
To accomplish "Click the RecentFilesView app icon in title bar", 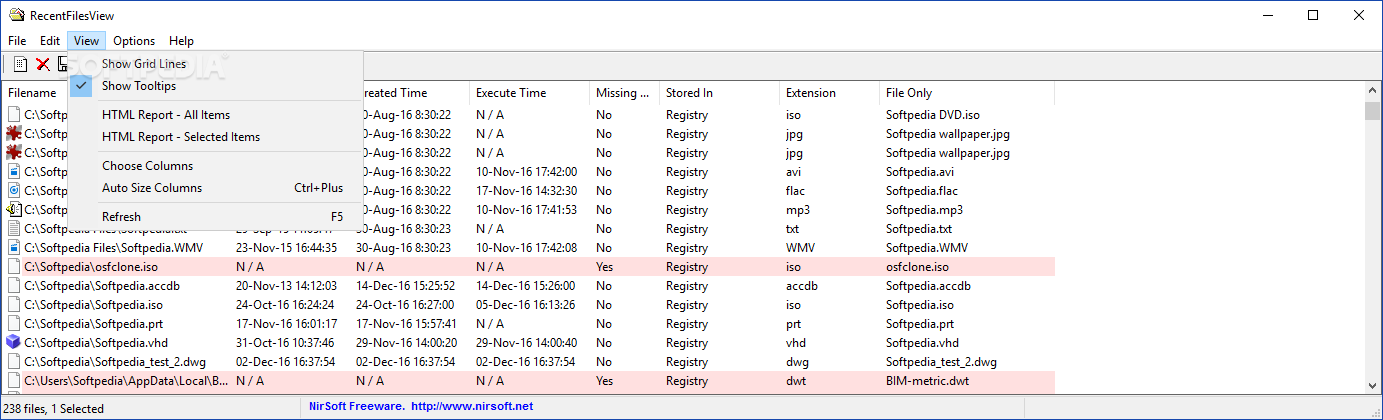I will click(x=15, y=14).
